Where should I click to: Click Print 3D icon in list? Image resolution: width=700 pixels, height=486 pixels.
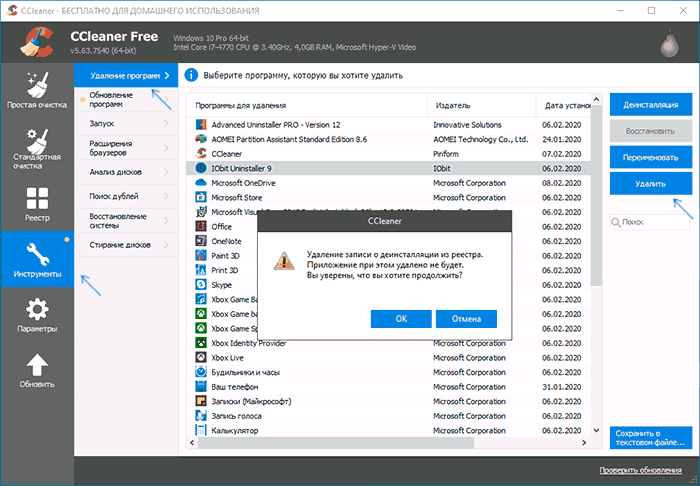[x=201, y=270]
